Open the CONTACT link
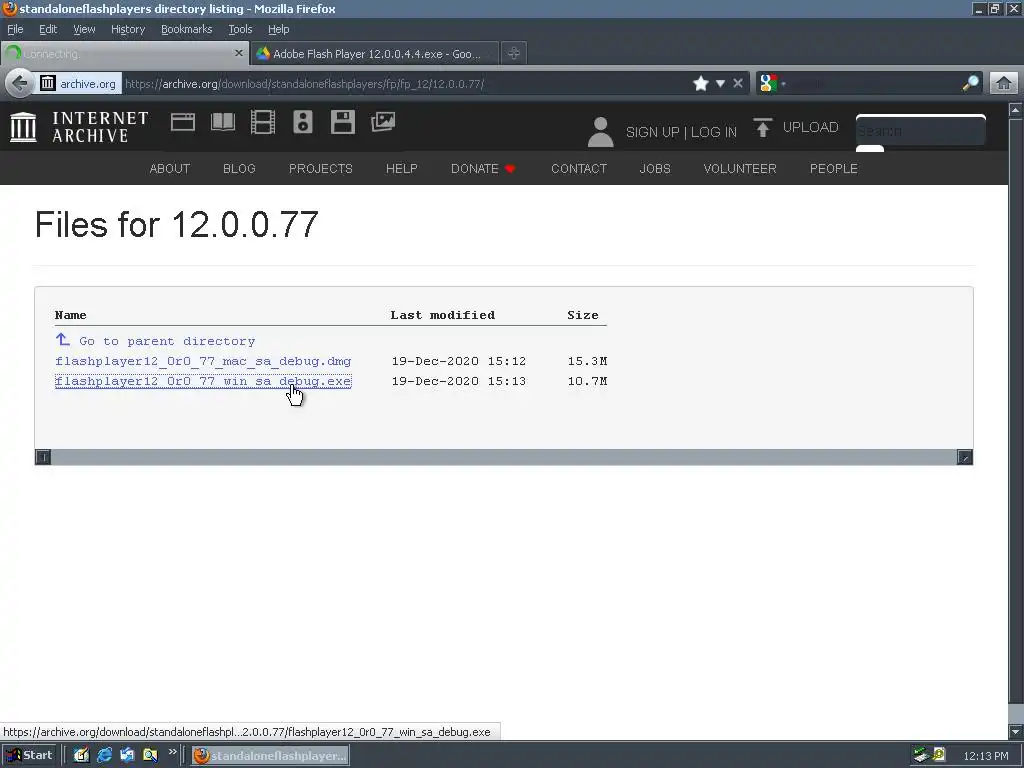 pos(579,168)
